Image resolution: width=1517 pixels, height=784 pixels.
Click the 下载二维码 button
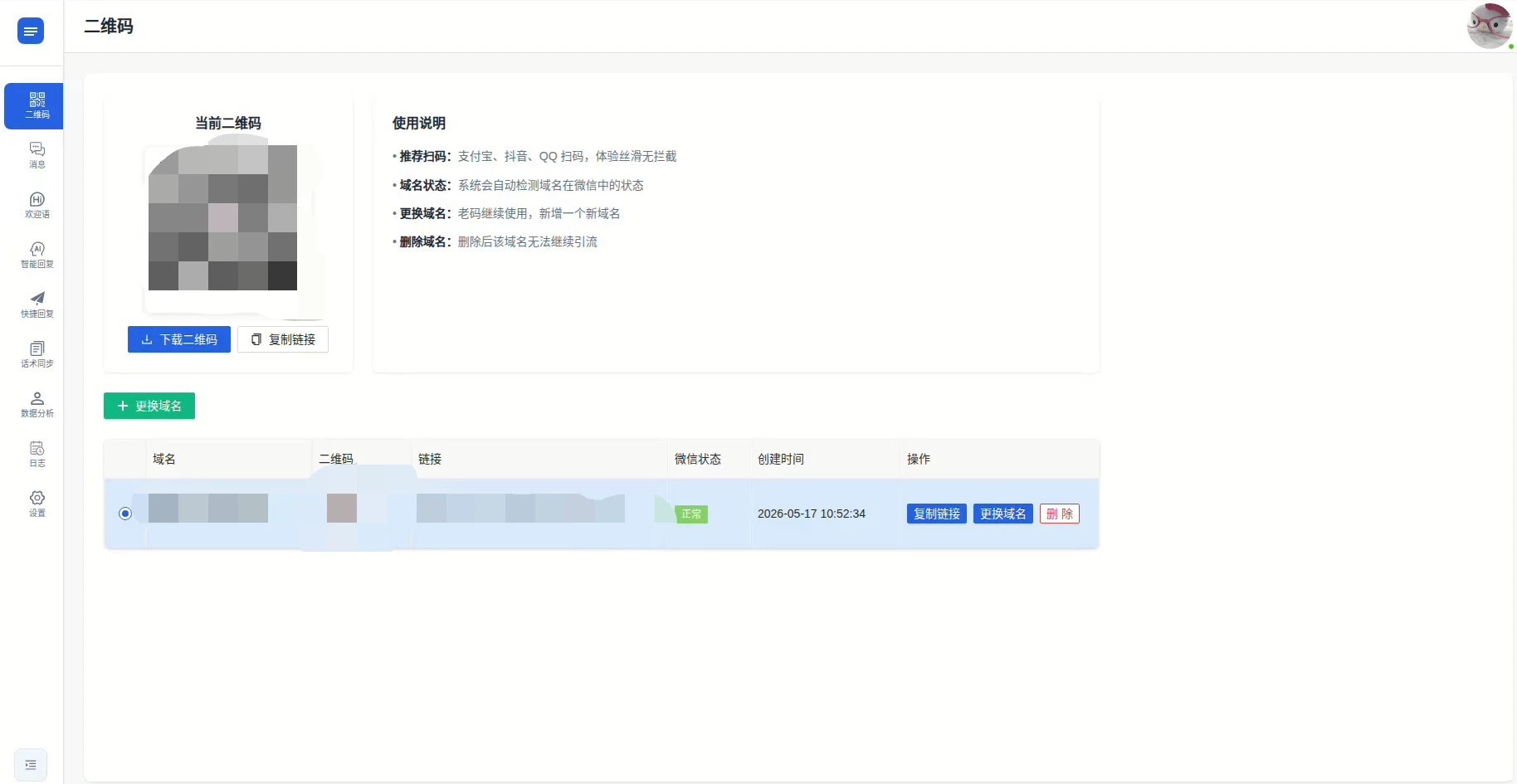179,339
